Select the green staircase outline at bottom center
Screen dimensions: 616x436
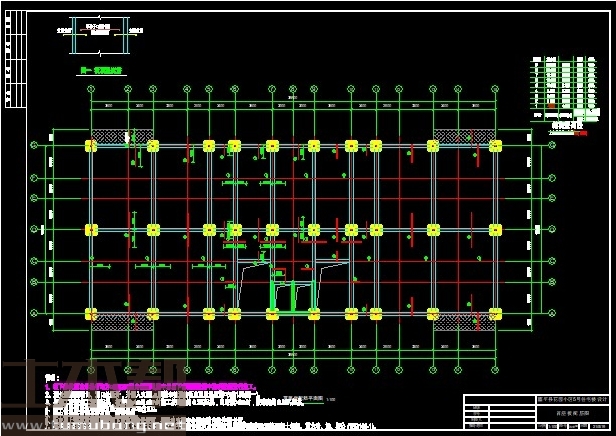[292, 295]
